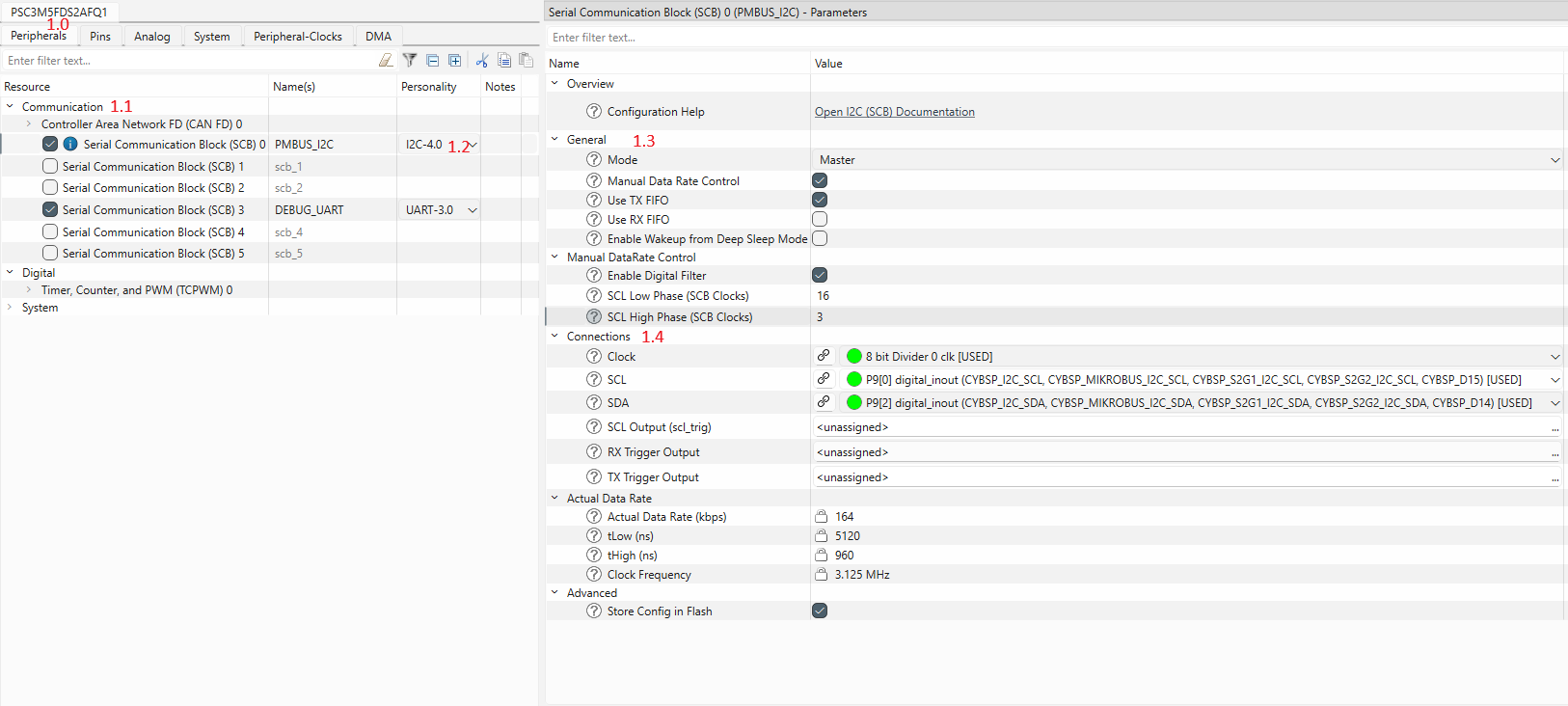This screenshot has width=1568, height=706.
Task: Toggle Manual Data Rate Control checkbox
Action: click(x=820, y=180)
